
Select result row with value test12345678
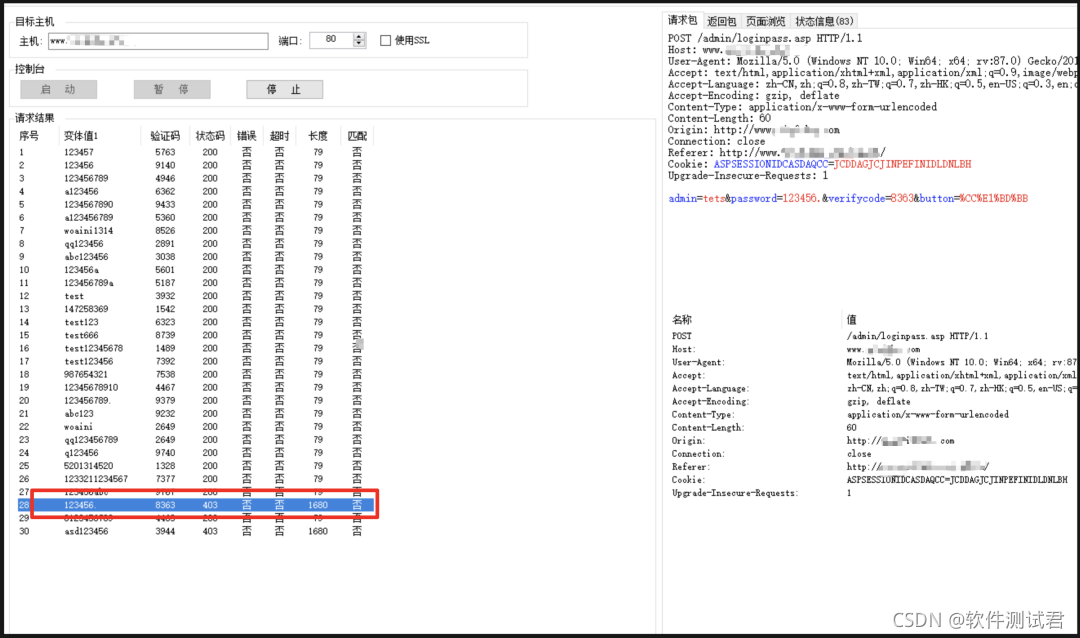196,349
